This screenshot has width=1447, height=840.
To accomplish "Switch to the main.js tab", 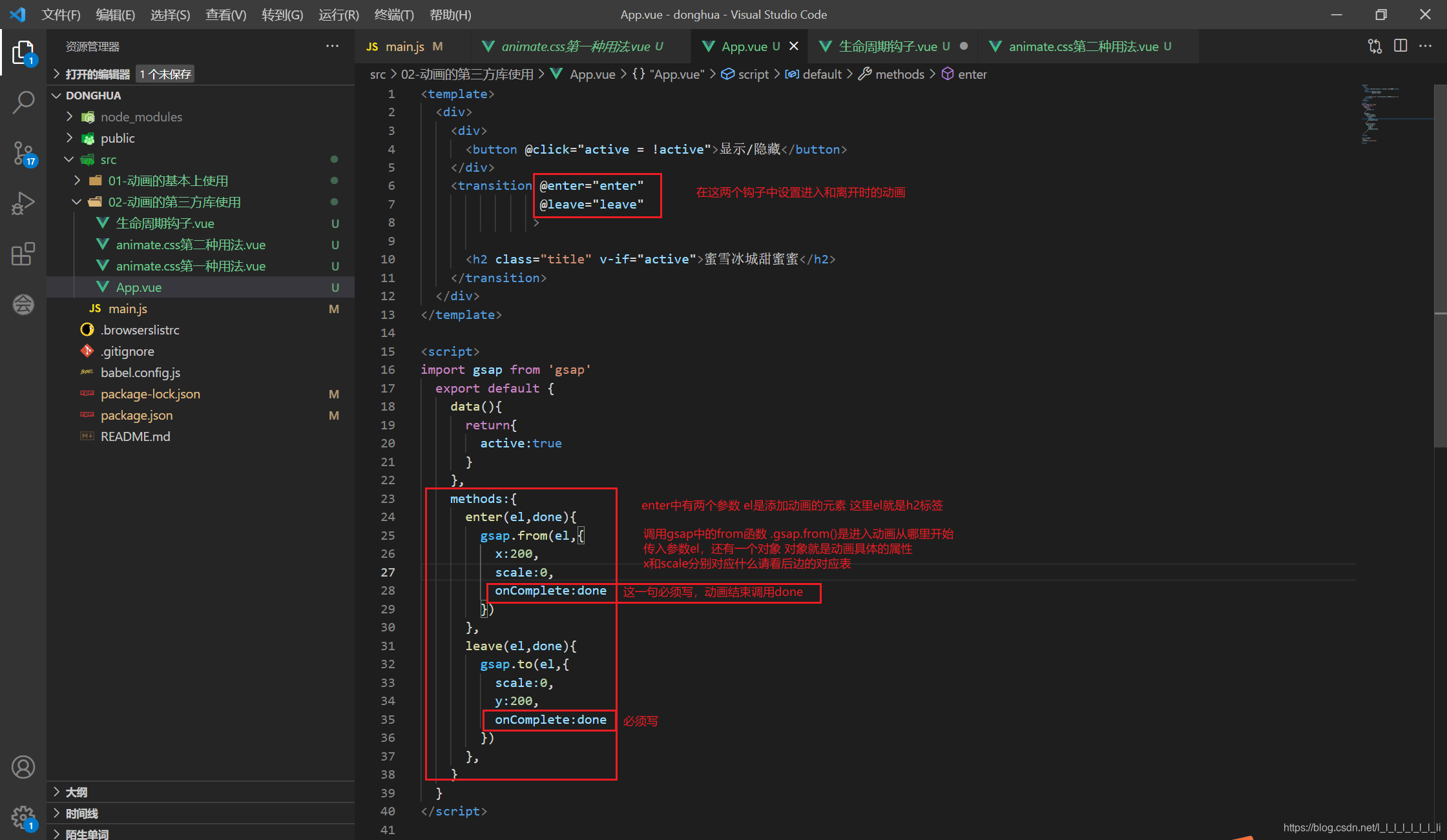I will coord(413,46).
